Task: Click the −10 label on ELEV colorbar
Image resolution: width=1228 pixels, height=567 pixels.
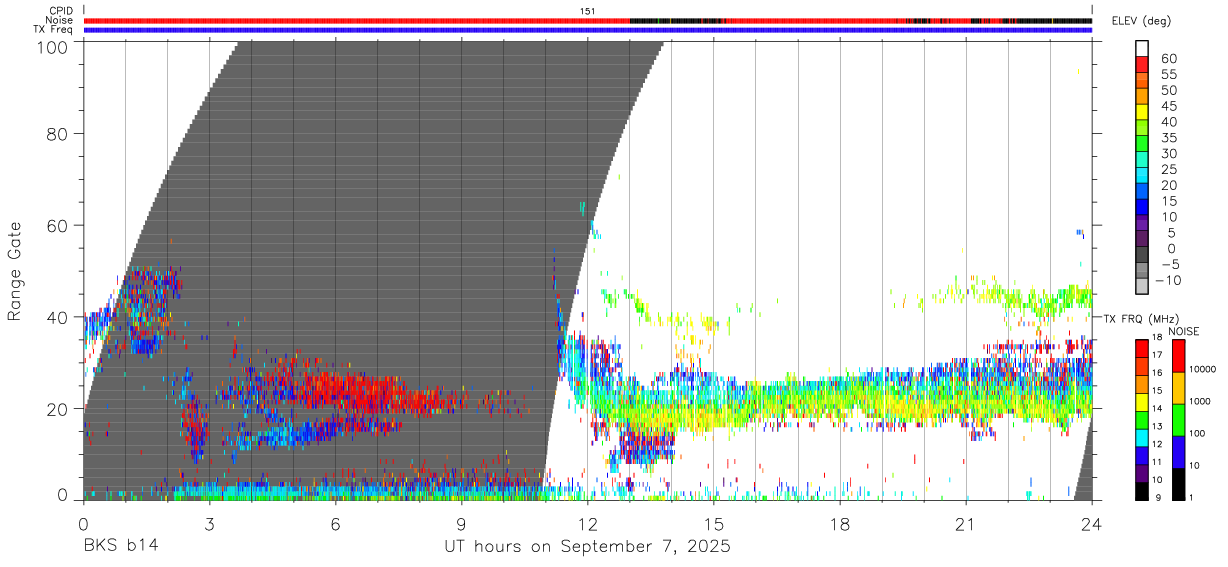Action: [x=1169, y=281]
